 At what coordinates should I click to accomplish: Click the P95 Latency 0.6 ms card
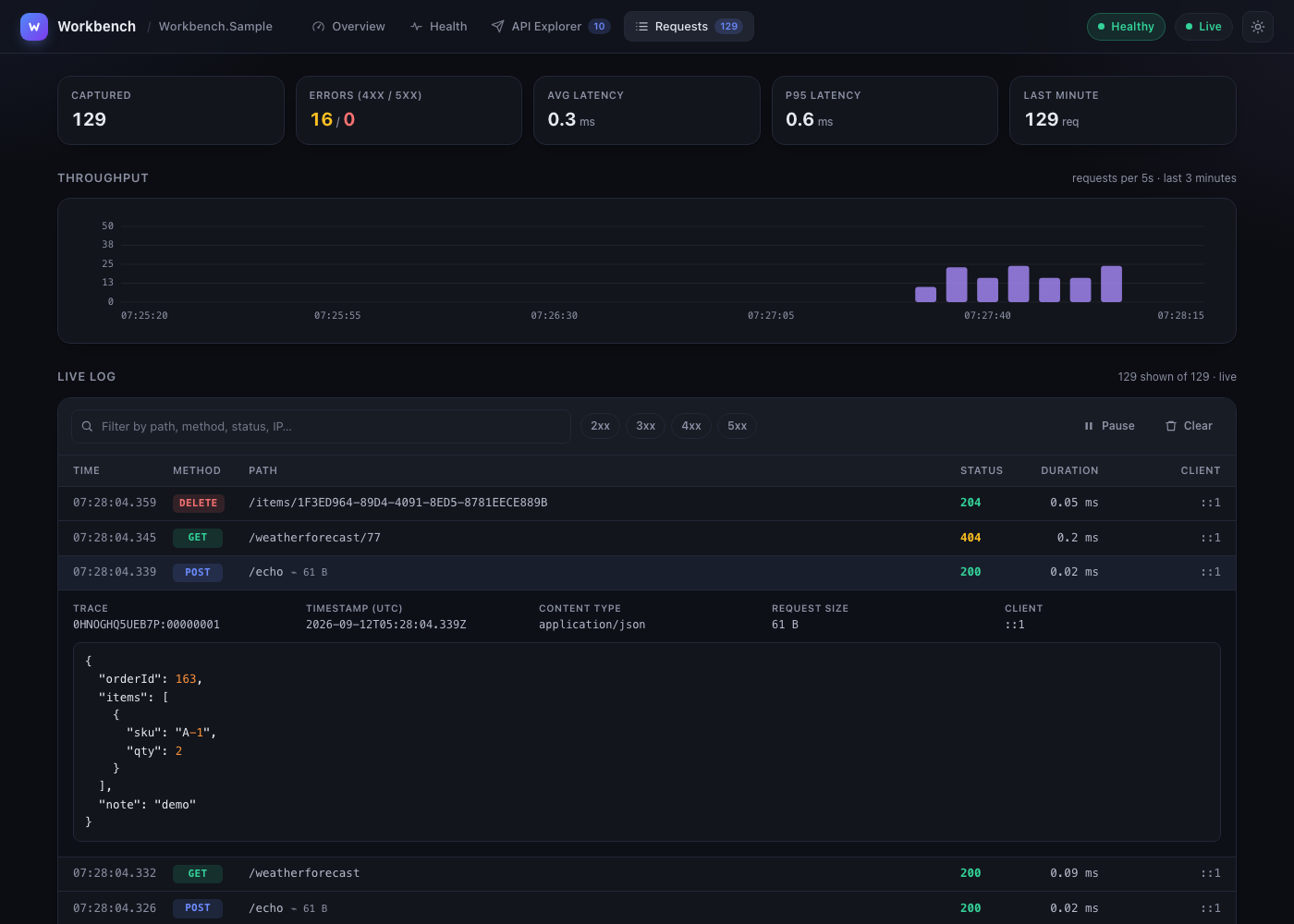point(885,111)
